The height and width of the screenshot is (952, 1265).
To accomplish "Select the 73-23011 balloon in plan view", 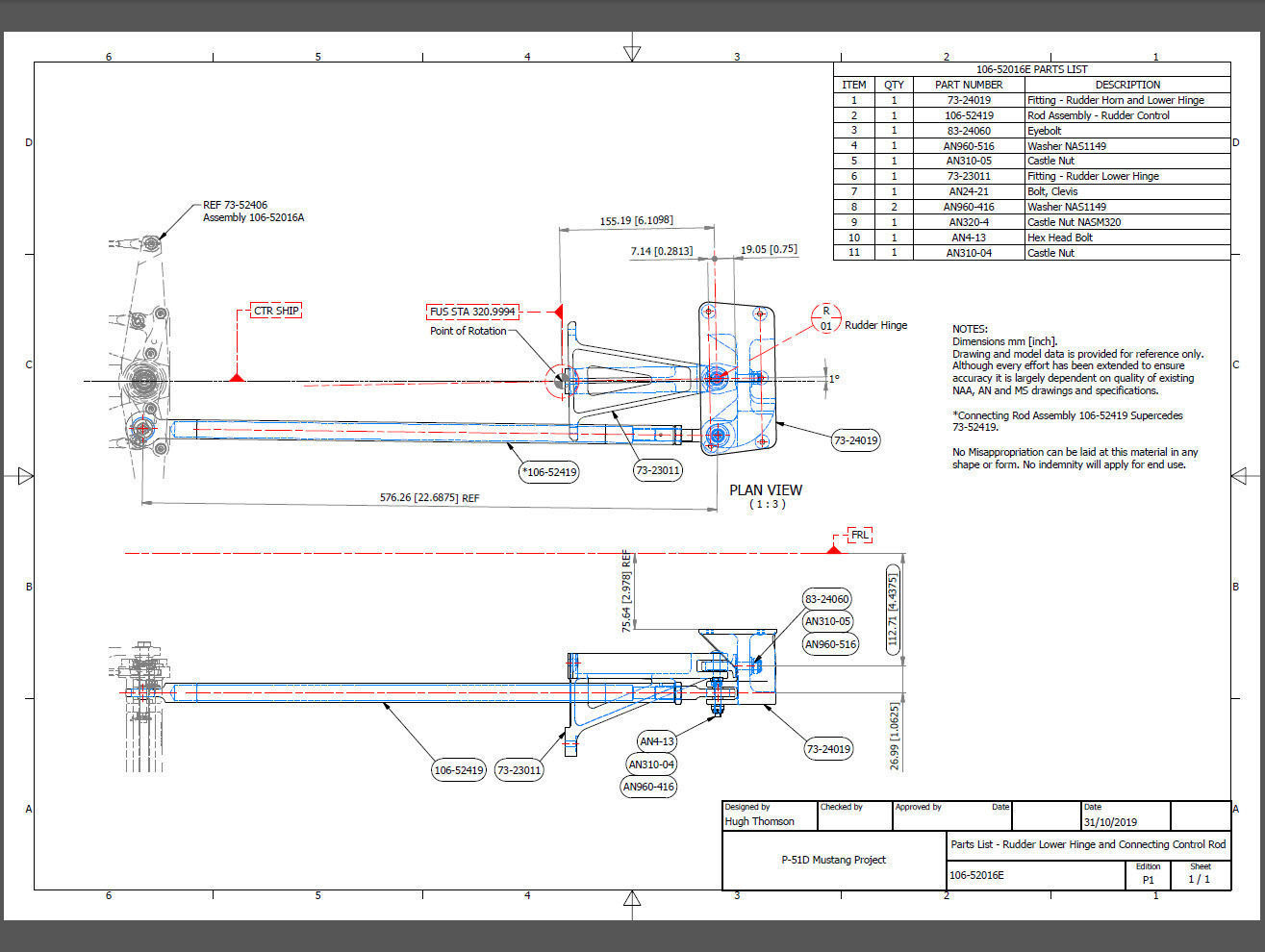I will pos(658,471).
